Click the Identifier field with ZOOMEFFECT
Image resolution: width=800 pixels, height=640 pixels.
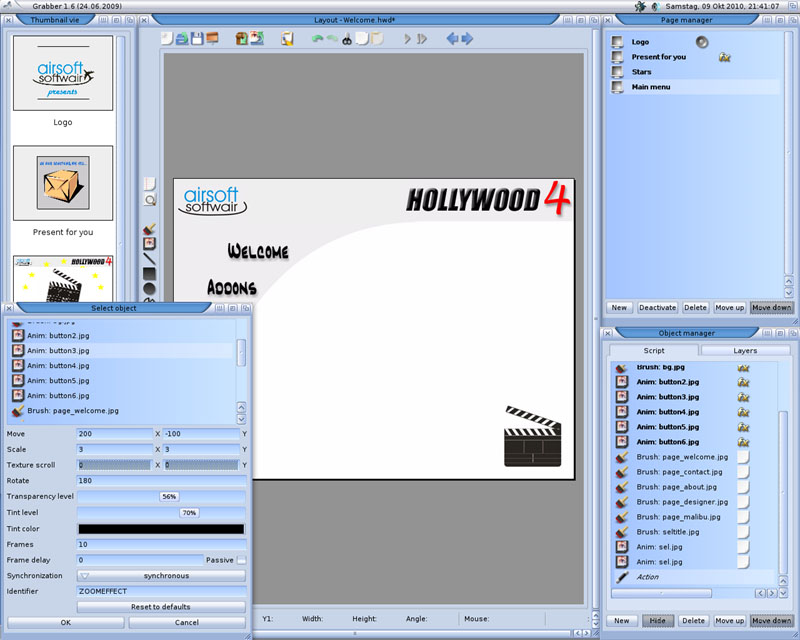(x=161, y=591)
